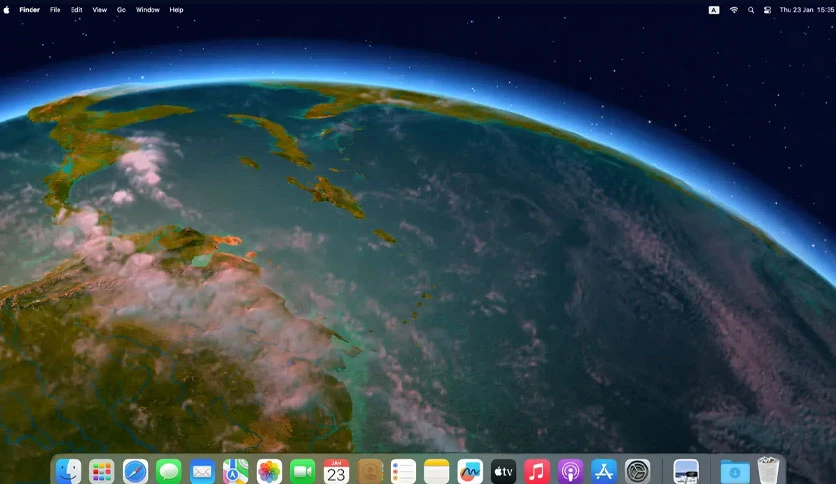
Task: Open the Edit menu
Action: tap(77, 10)
